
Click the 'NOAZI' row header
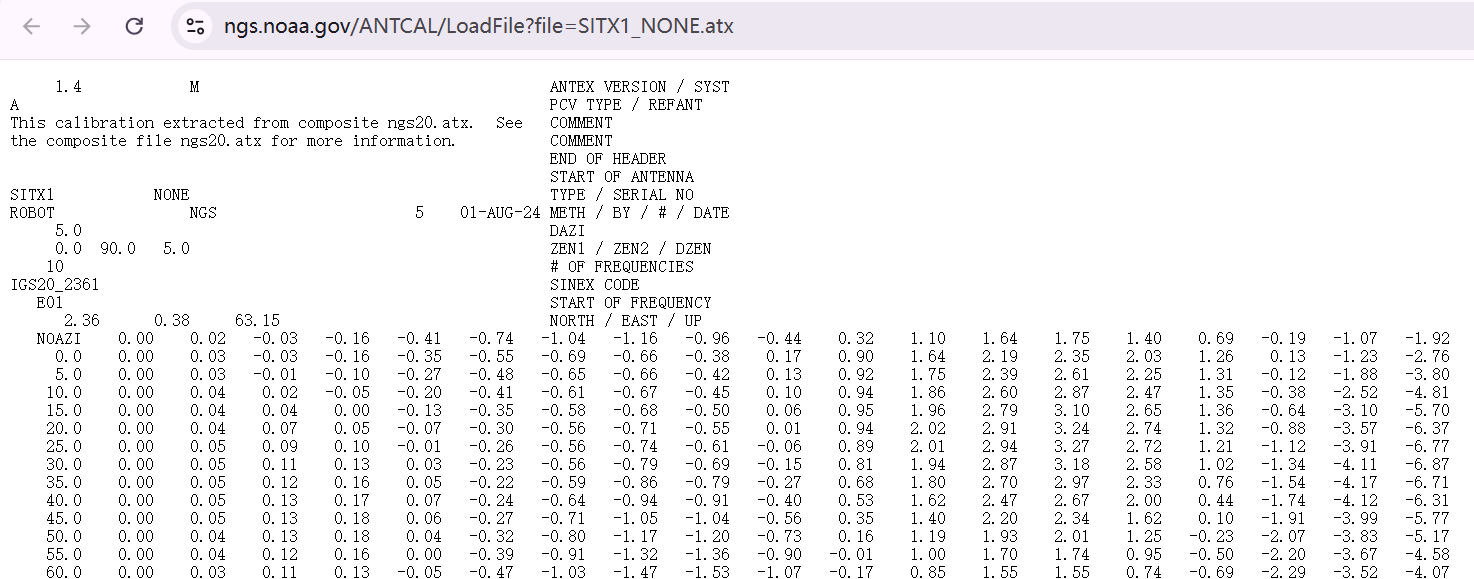[59, 339]
